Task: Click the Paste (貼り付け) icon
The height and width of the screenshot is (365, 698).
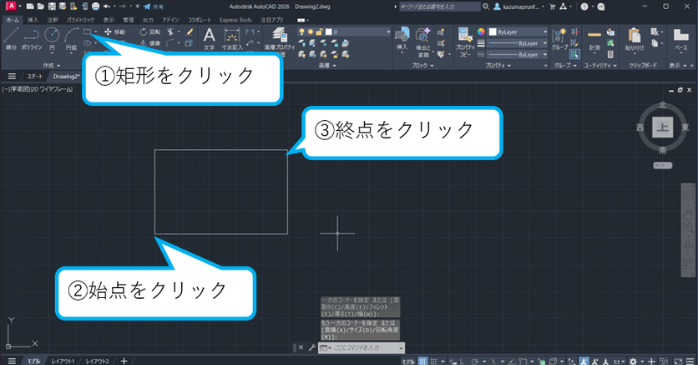Action: click(634, 38)
